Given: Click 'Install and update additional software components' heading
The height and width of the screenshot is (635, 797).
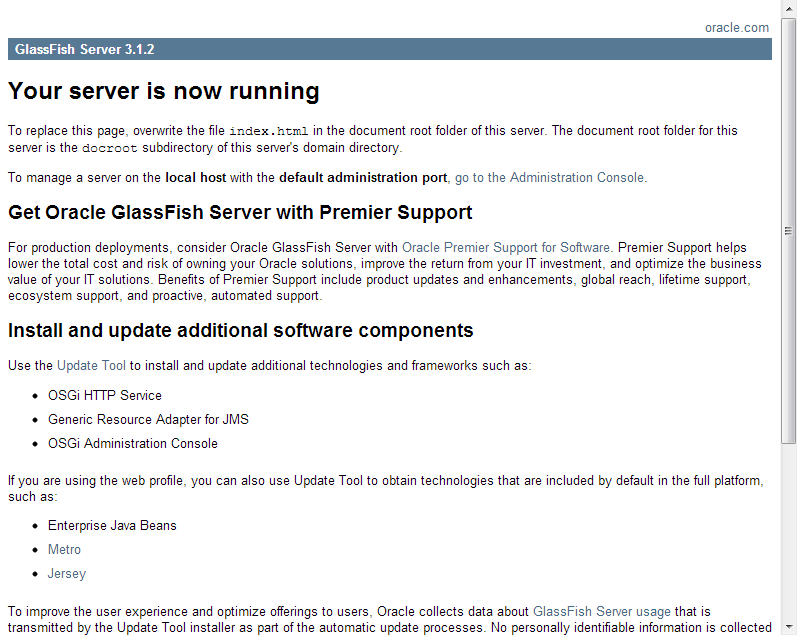Looking at the screenshot, I should coord(240,331).
